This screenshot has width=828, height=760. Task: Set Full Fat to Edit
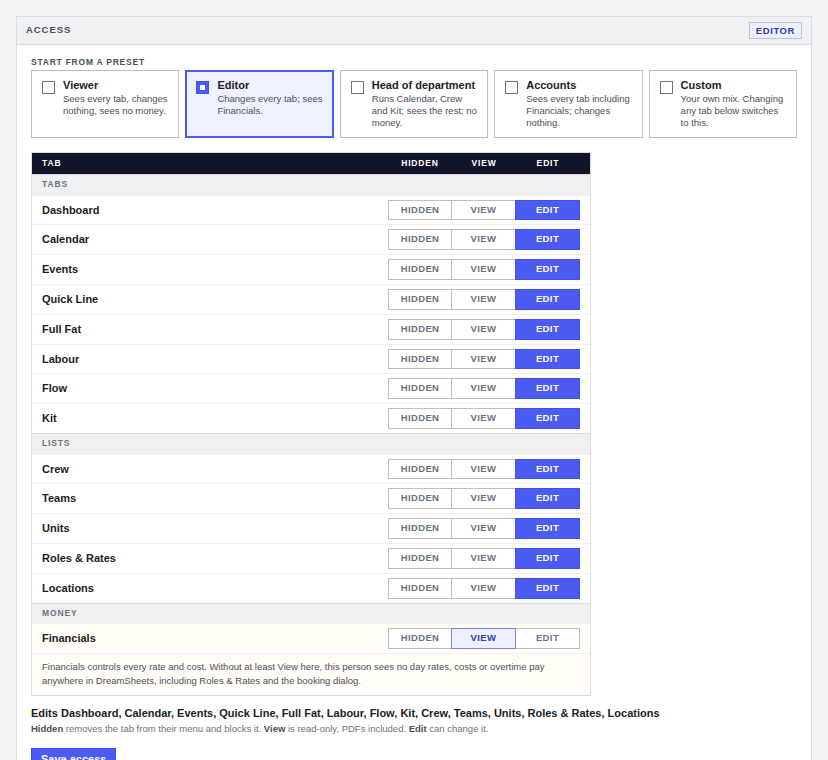click(547, 329)
